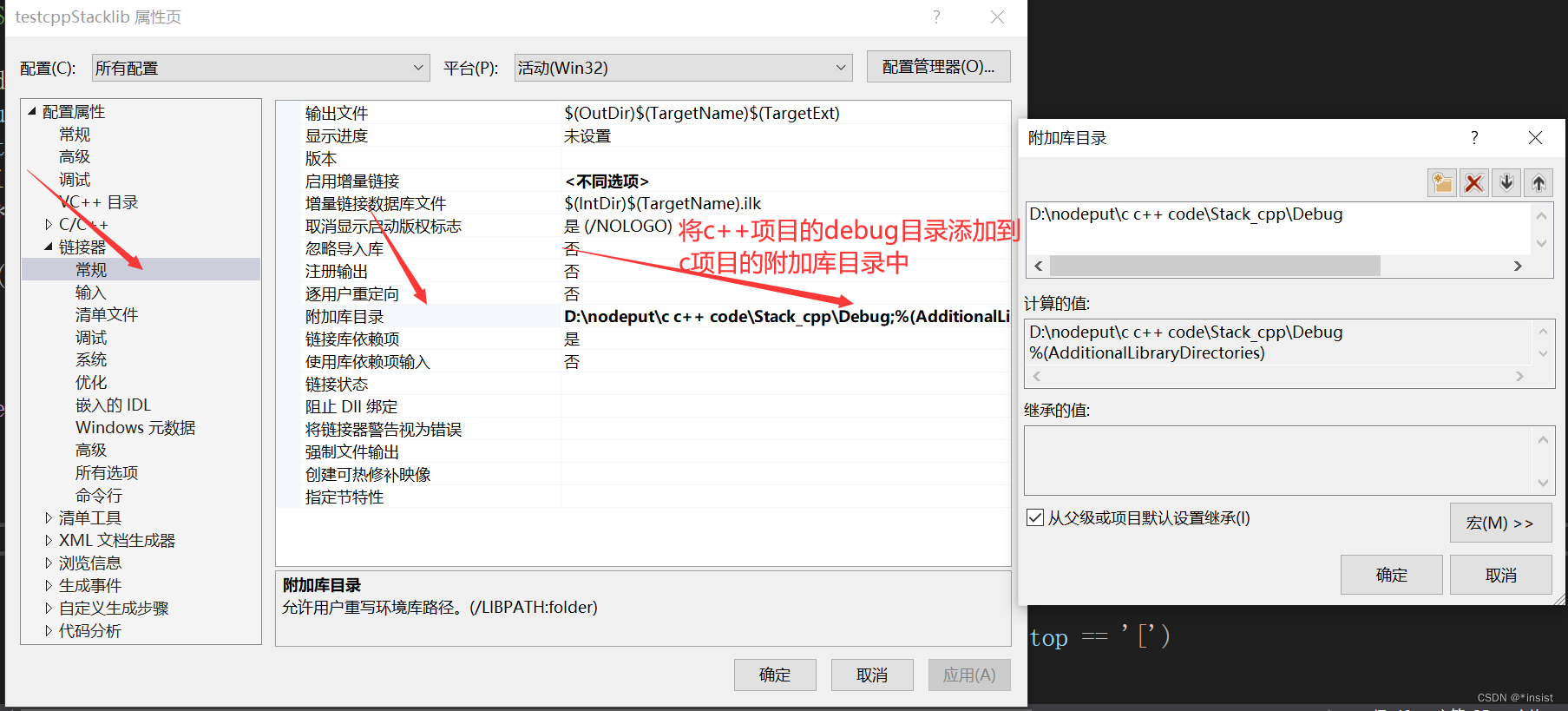Select the 创建可热修补映像 property row
Viewport: 1568px width, 711px height.
(x=643, y=474)
